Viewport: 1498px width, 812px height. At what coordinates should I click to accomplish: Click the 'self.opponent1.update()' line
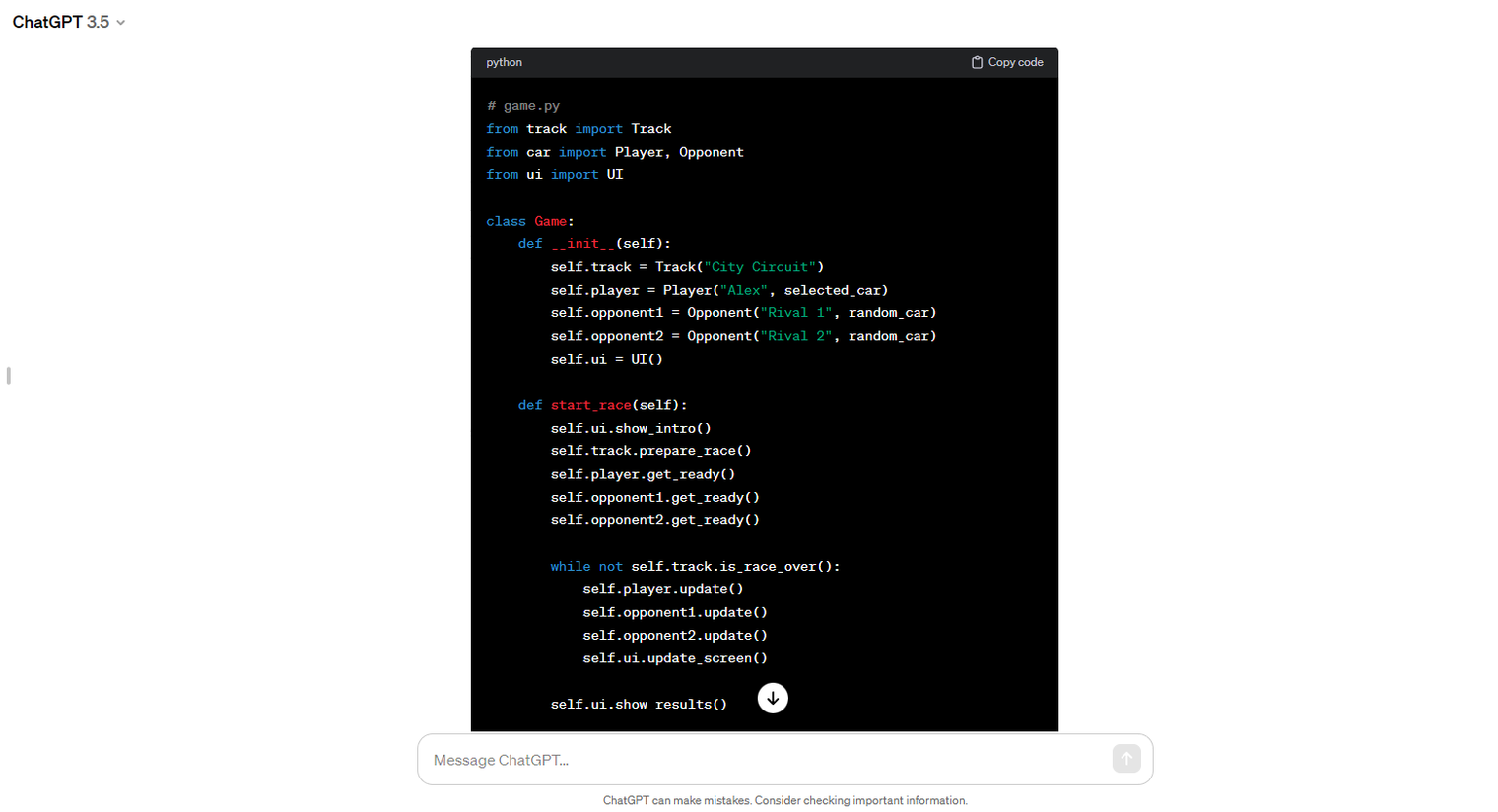(675, 612)
